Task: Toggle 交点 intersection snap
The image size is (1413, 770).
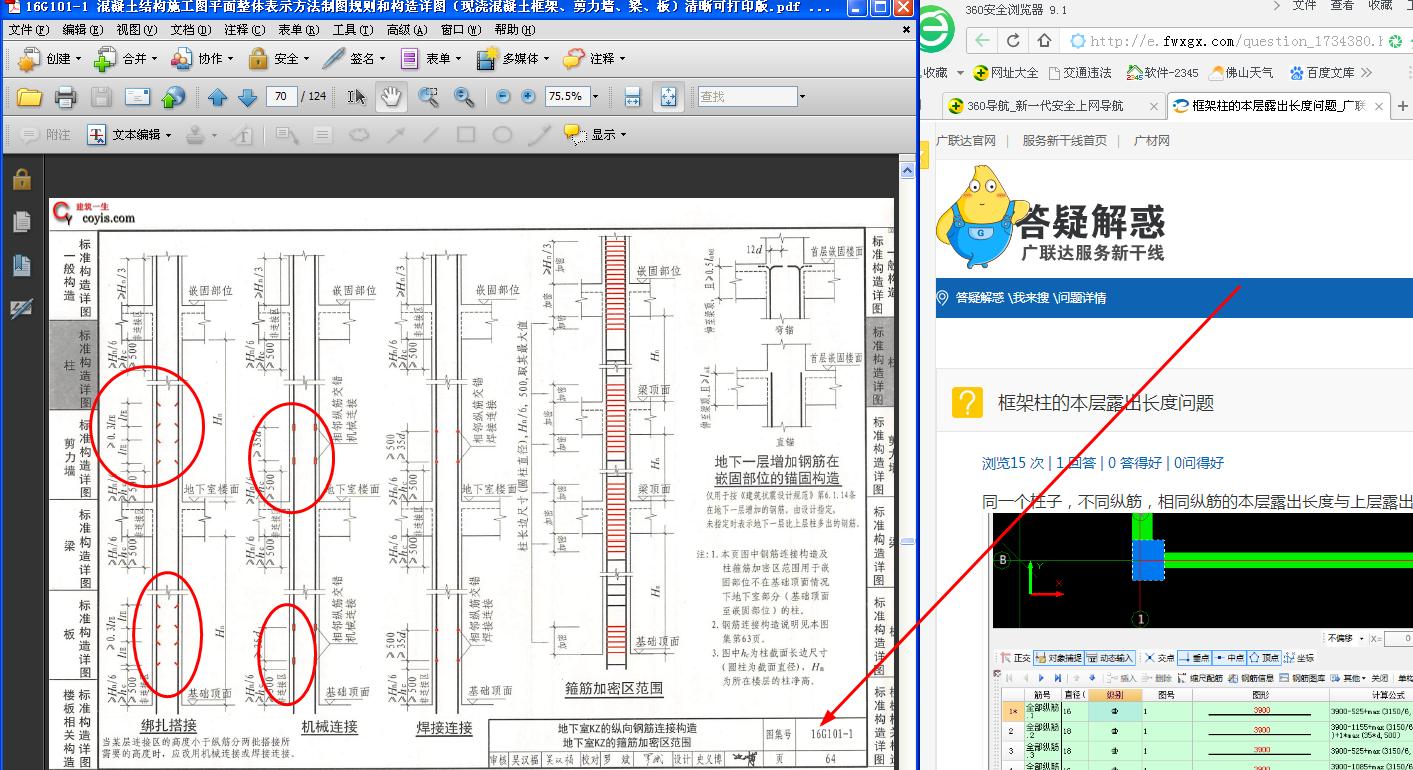Action: pos(1159,658)
